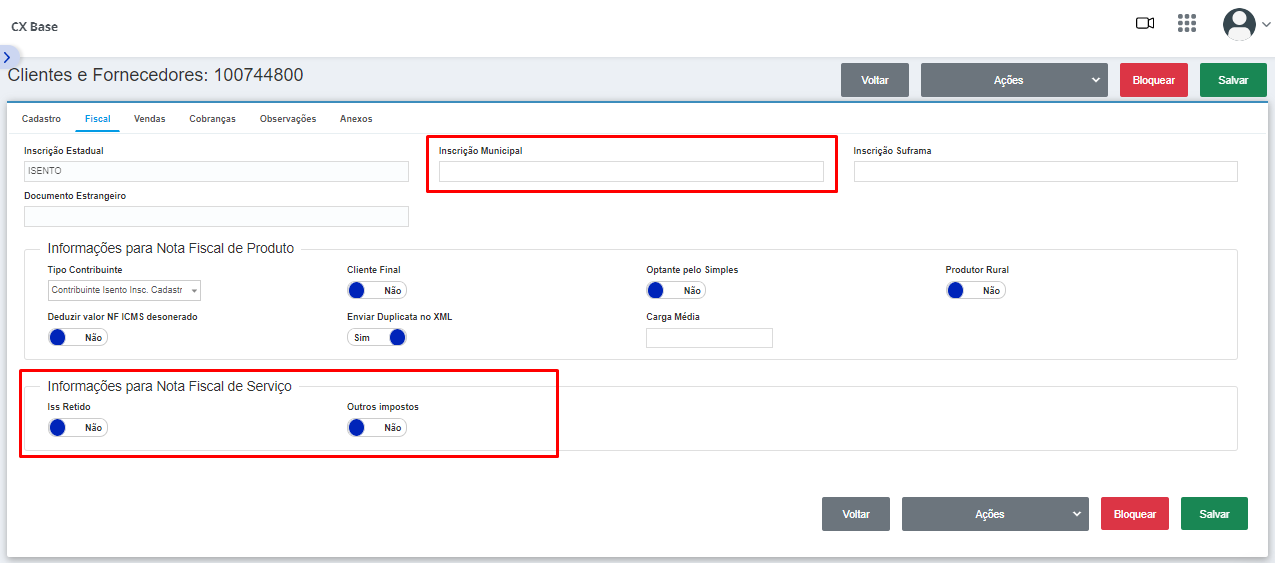The height and width of the screenshot is (563, 1275).
Task: Click the bottom Bloquear button
Action: click(x=1135, y=514)
